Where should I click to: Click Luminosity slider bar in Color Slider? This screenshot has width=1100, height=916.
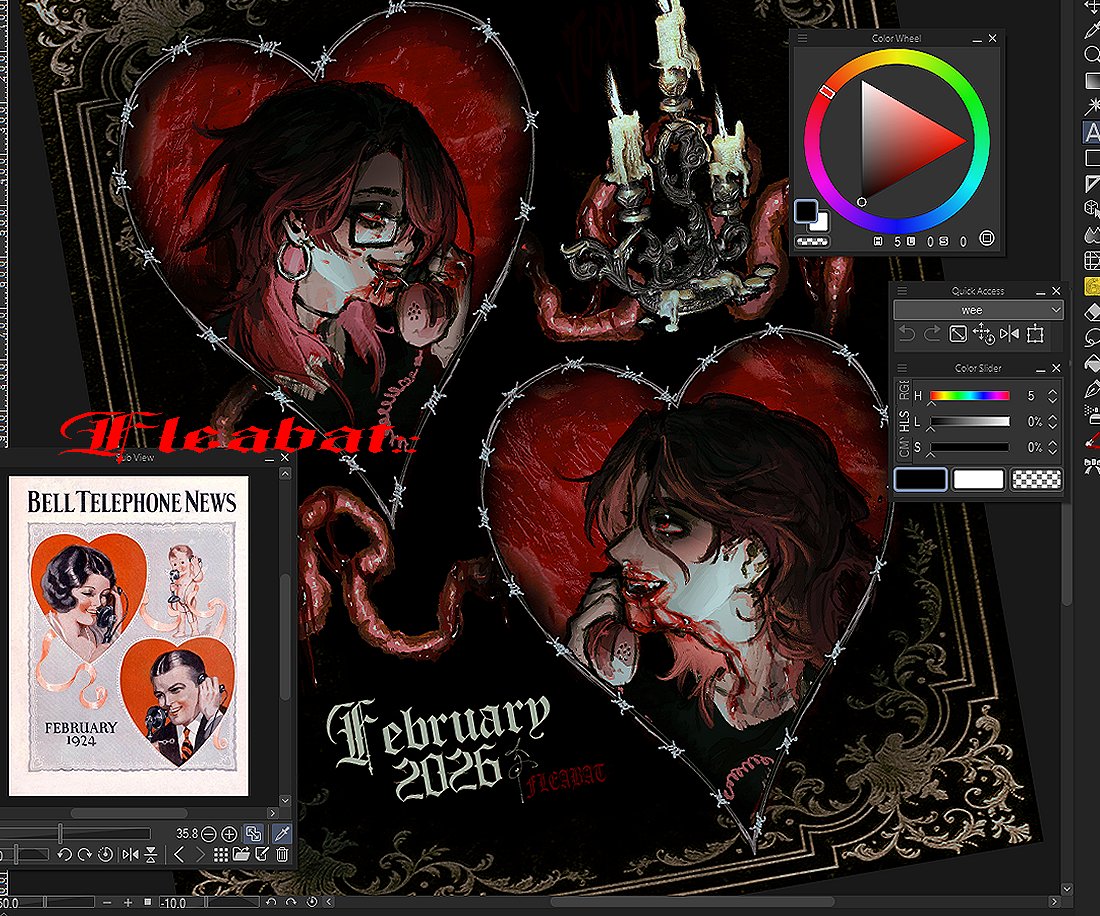[x=970, y=422]
